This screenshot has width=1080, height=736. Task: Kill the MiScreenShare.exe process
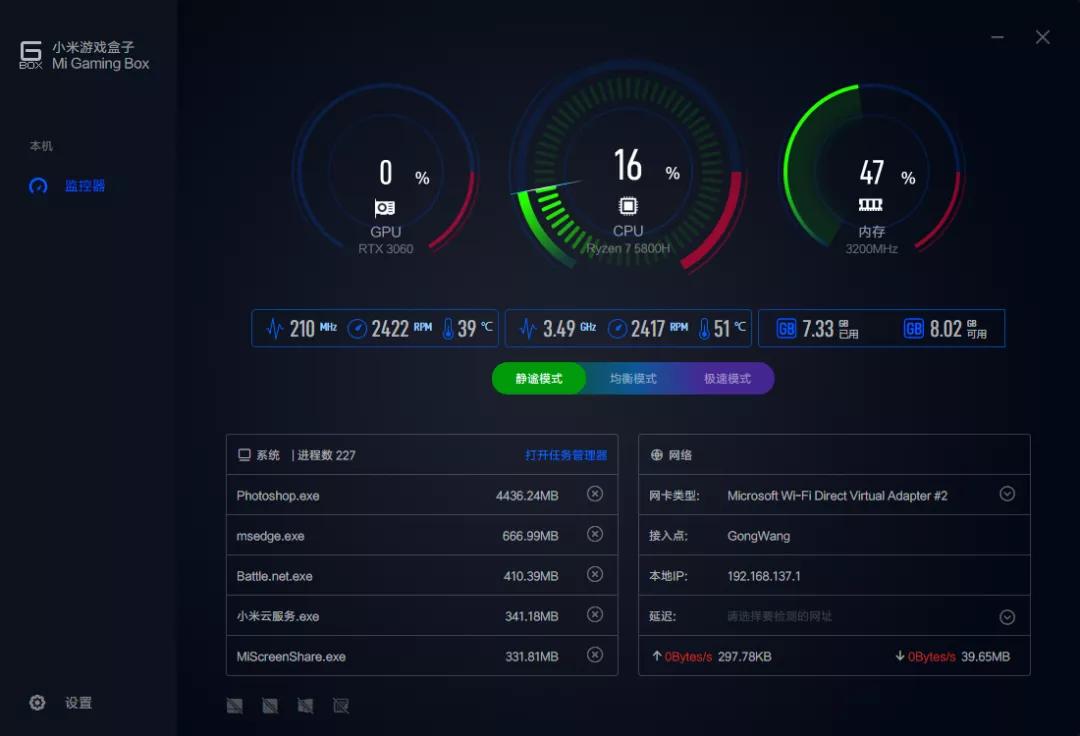tap(595, 655)
